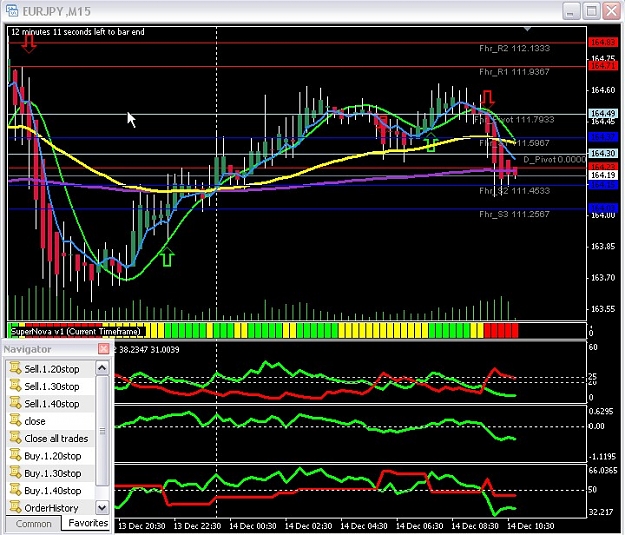Click the 164.30 price tag
Image resolution: width=625 pixels, height=535 pixels.
tap(603, 153)
